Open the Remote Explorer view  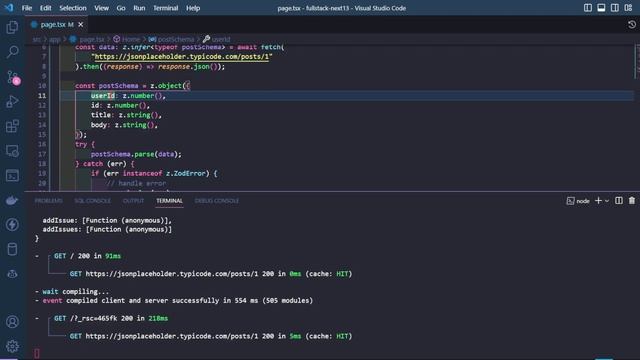click(x=12, y=151)
